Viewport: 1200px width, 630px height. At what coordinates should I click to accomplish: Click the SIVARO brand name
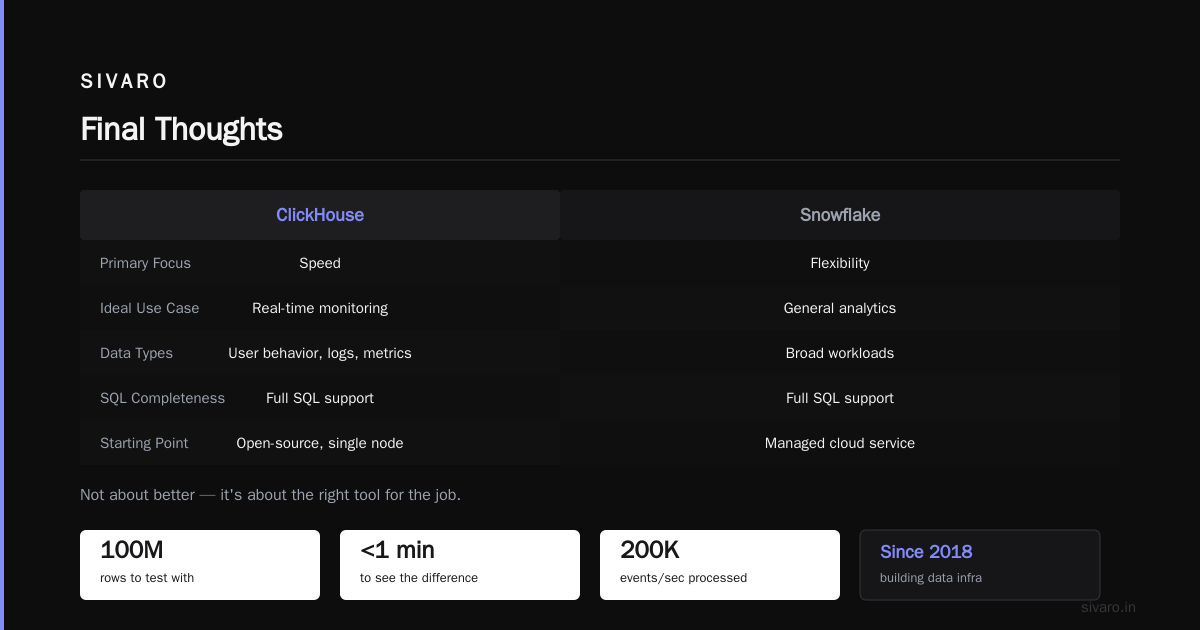point(124,82)
